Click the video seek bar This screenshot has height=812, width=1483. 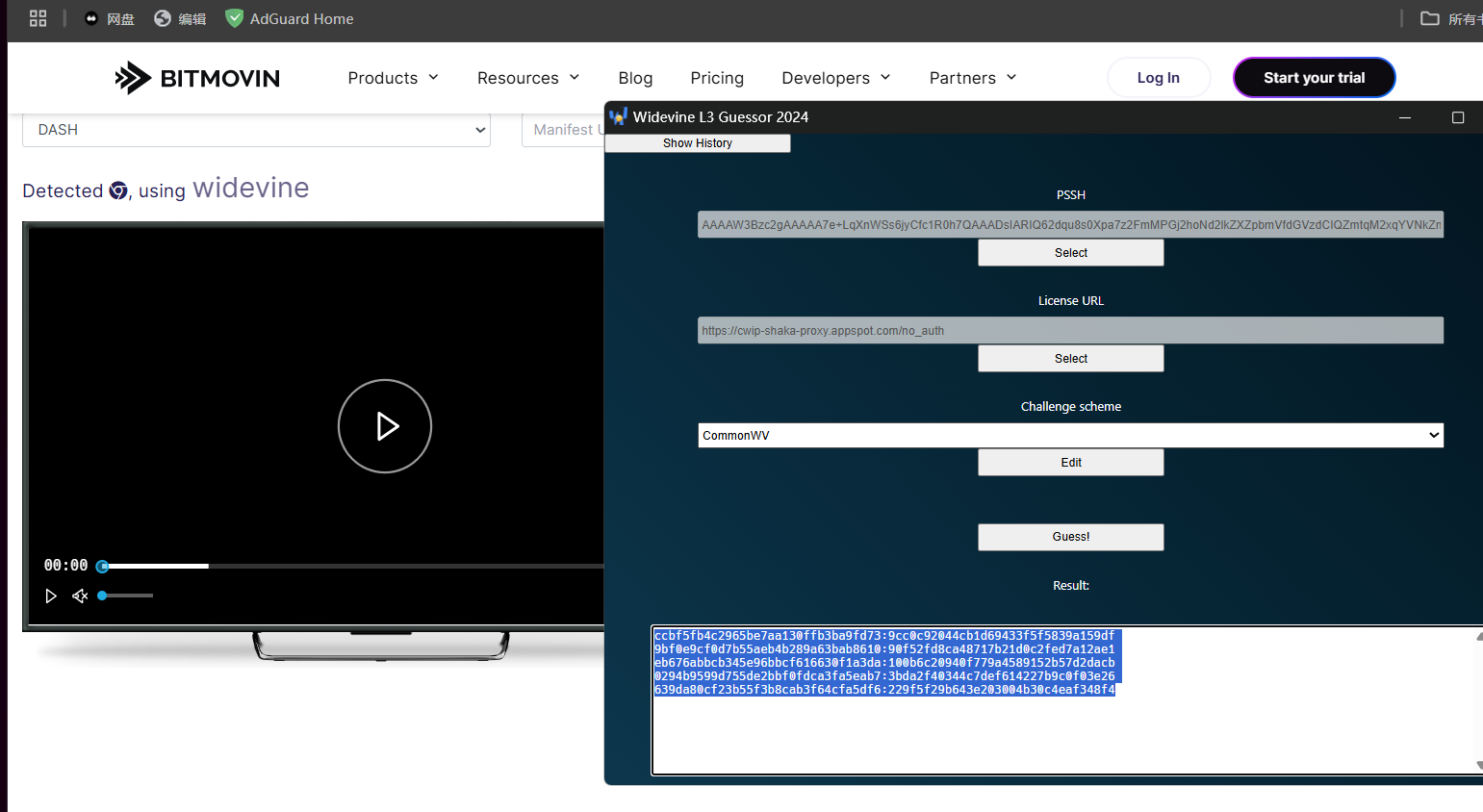350,566
